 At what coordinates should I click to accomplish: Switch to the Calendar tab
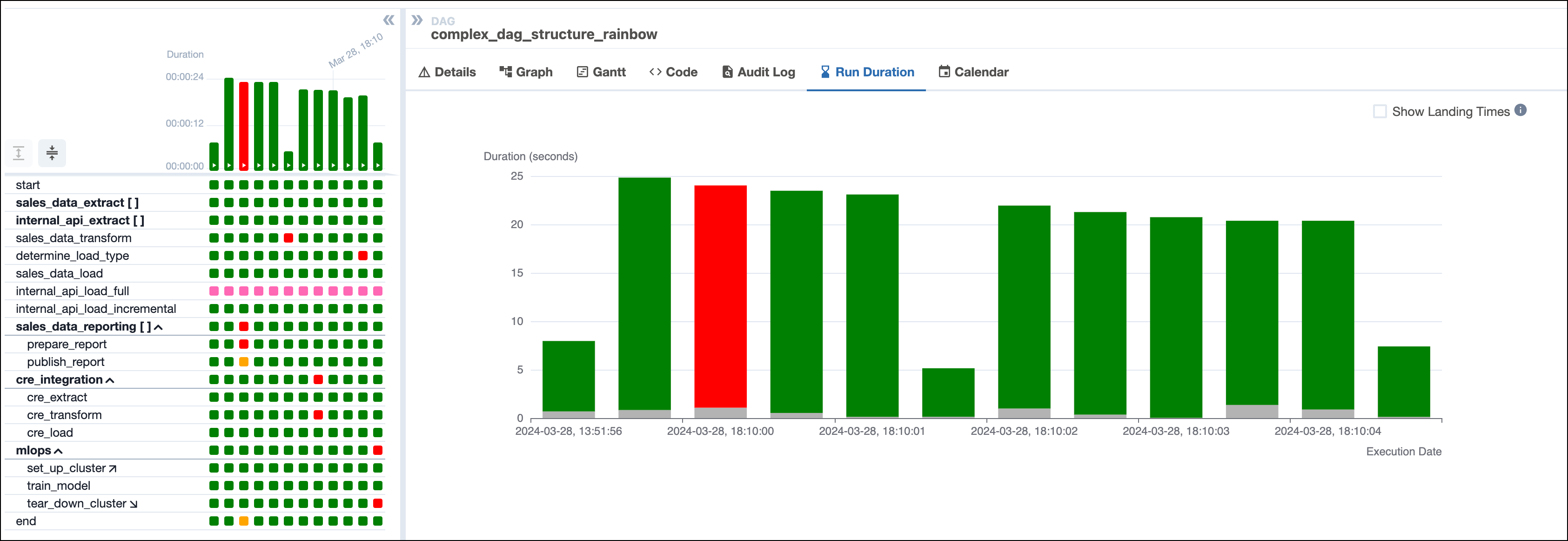(973, 72)
